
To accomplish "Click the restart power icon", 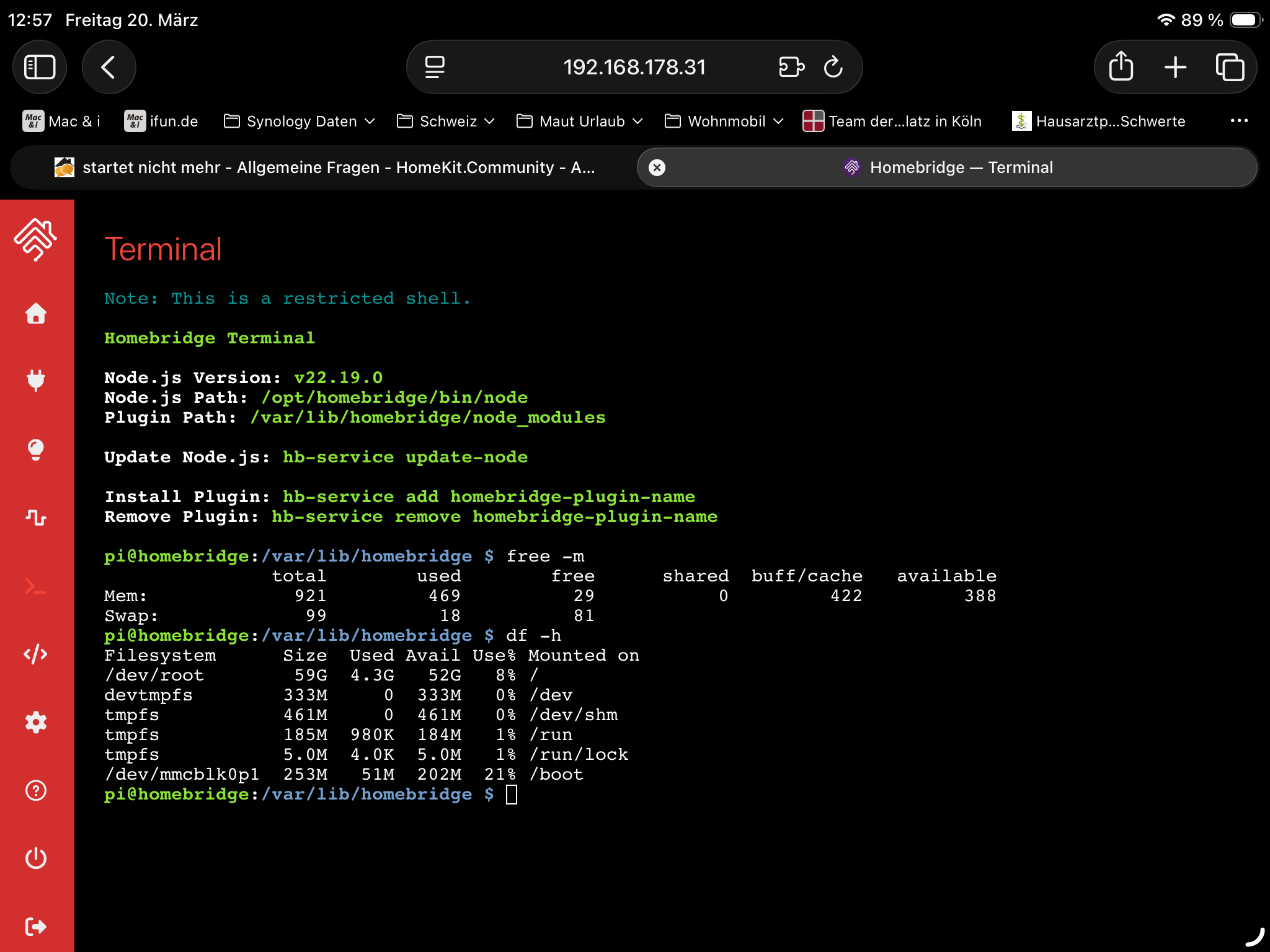I will coord(36,858).
